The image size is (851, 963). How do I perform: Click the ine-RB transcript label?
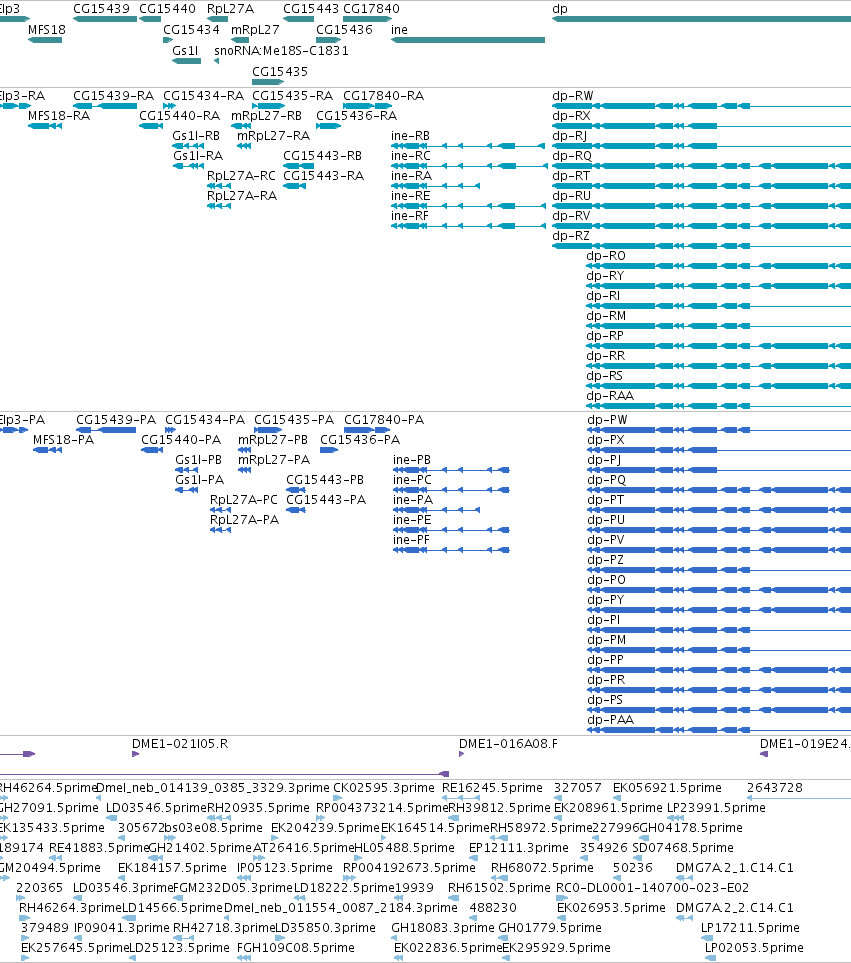click(x=410, y=136)
